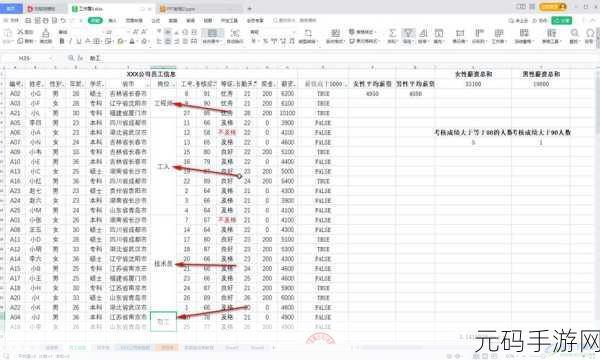Click the blue Home button at top-left
600x360 pixels.
(x=11, y=8)
